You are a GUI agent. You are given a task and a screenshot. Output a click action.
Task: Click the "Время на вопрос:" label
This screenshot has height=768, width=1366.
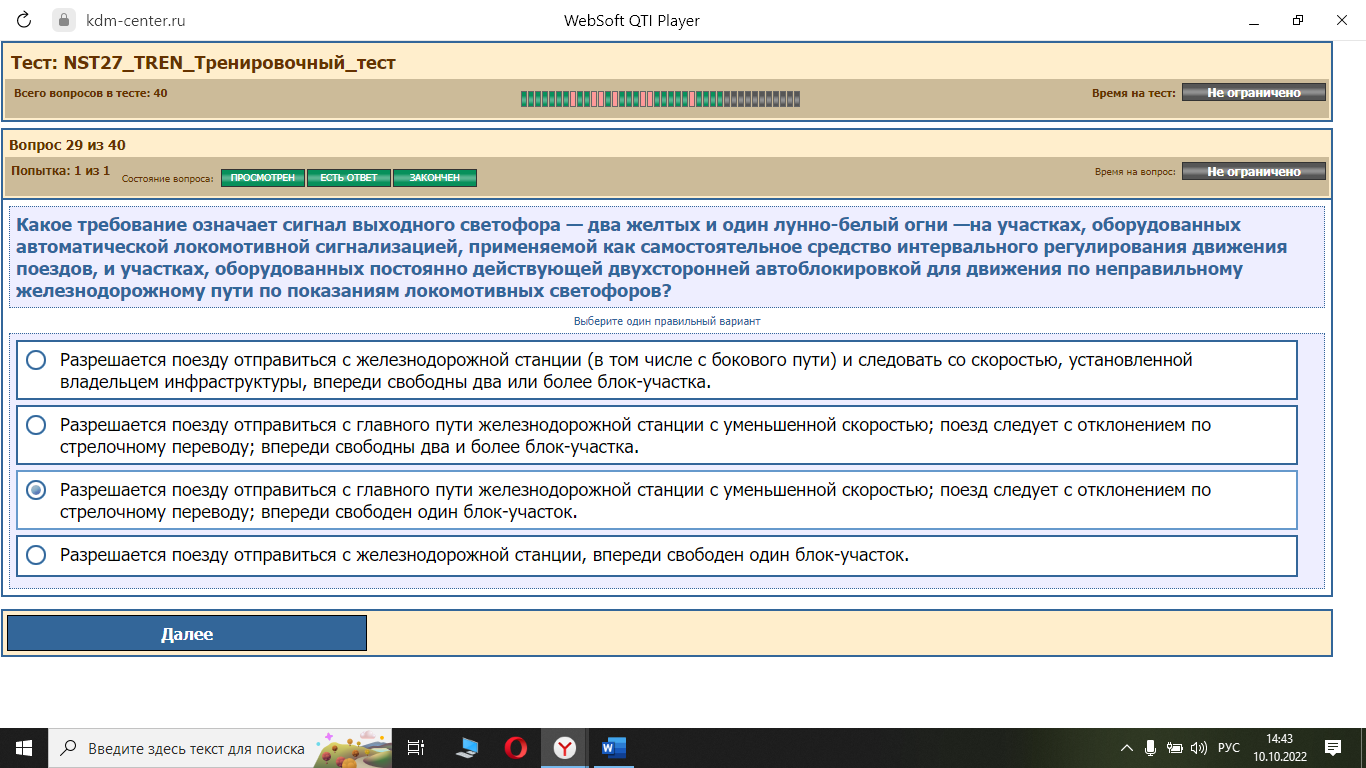pos(1135,172)
